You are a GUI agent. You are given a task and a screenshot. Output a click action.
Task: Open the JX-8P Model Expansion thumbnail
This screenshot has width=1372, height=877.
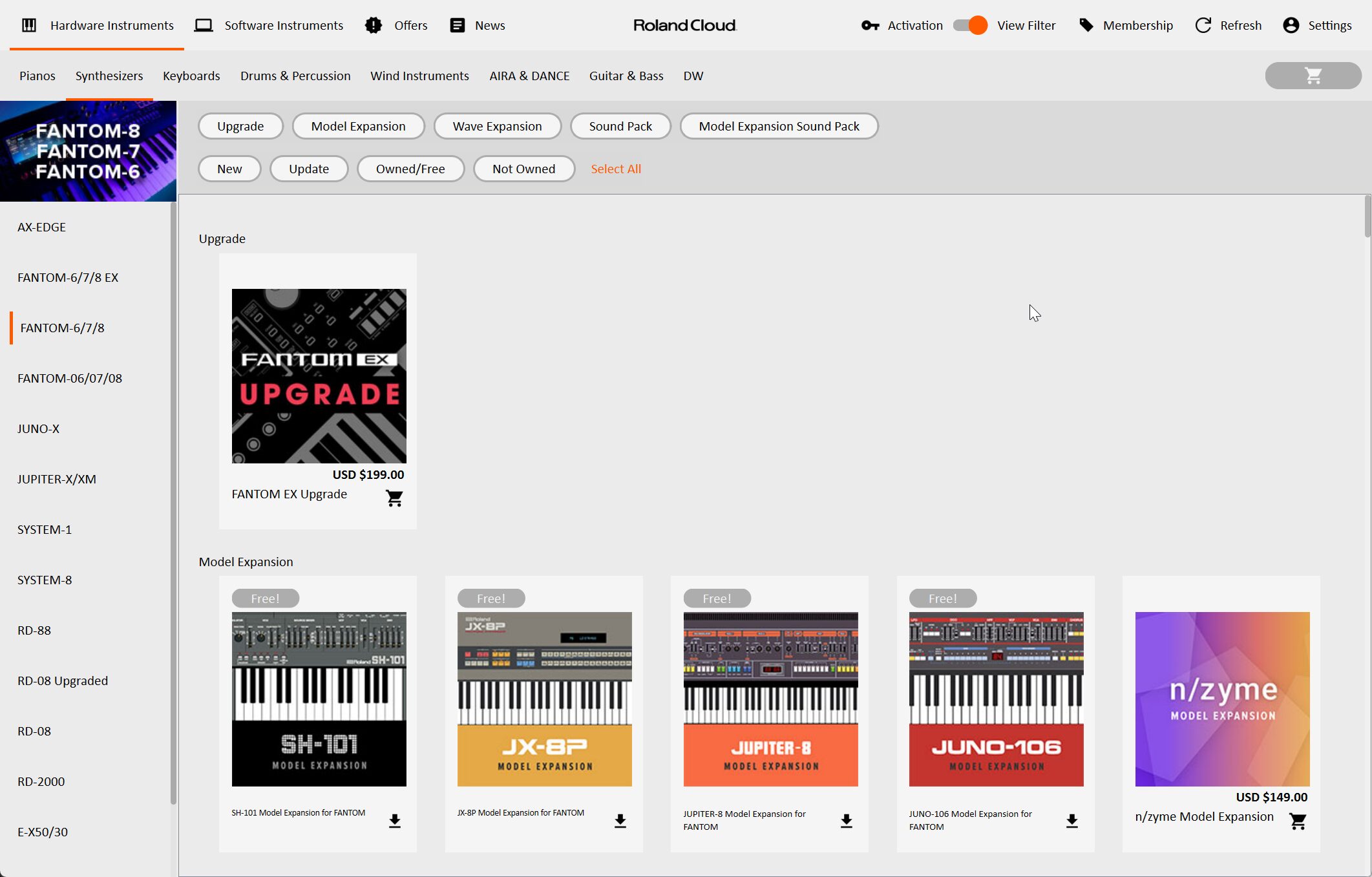pyautogui.click(x=545, y=699)
